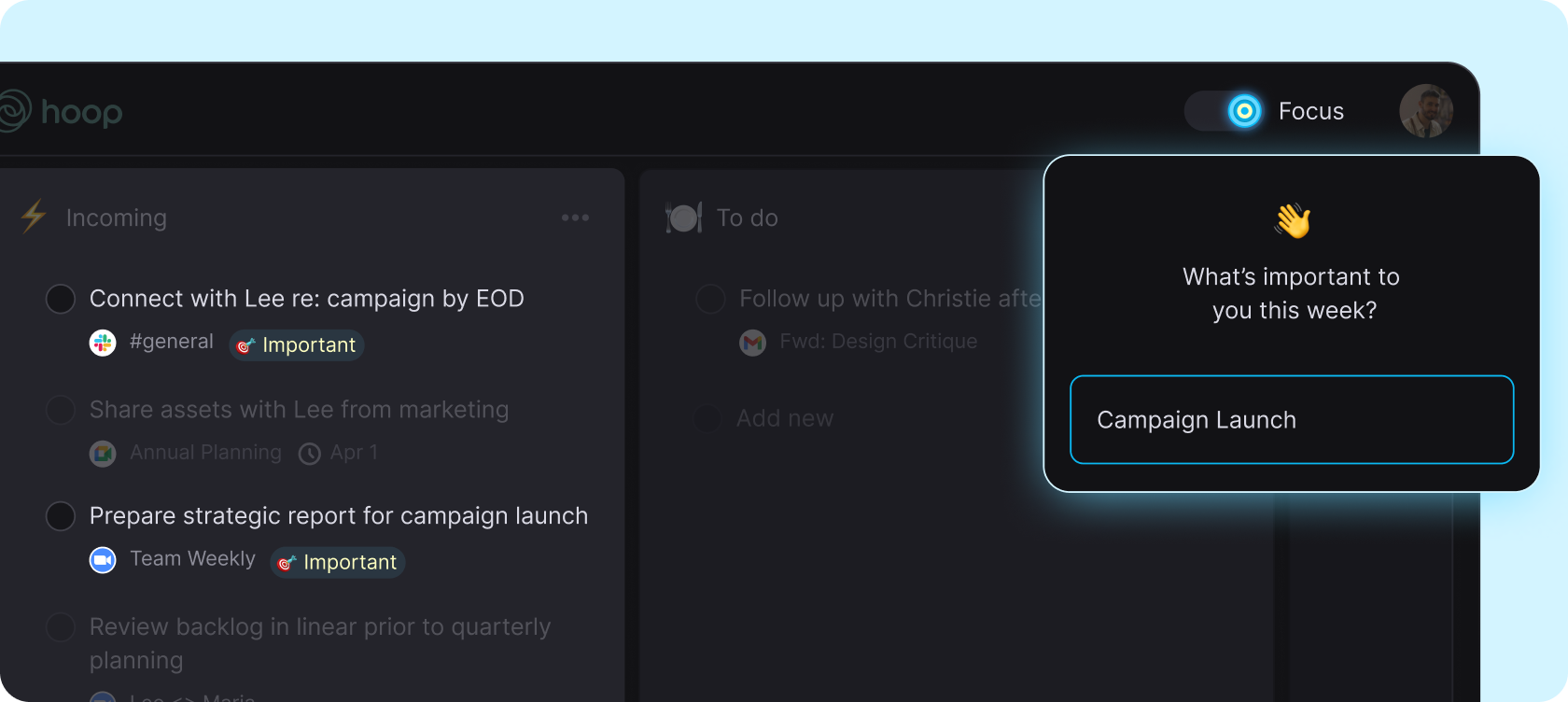Check off Review backlog in linear task
The height and width of the screenshot is (702, 1568).
61,627
